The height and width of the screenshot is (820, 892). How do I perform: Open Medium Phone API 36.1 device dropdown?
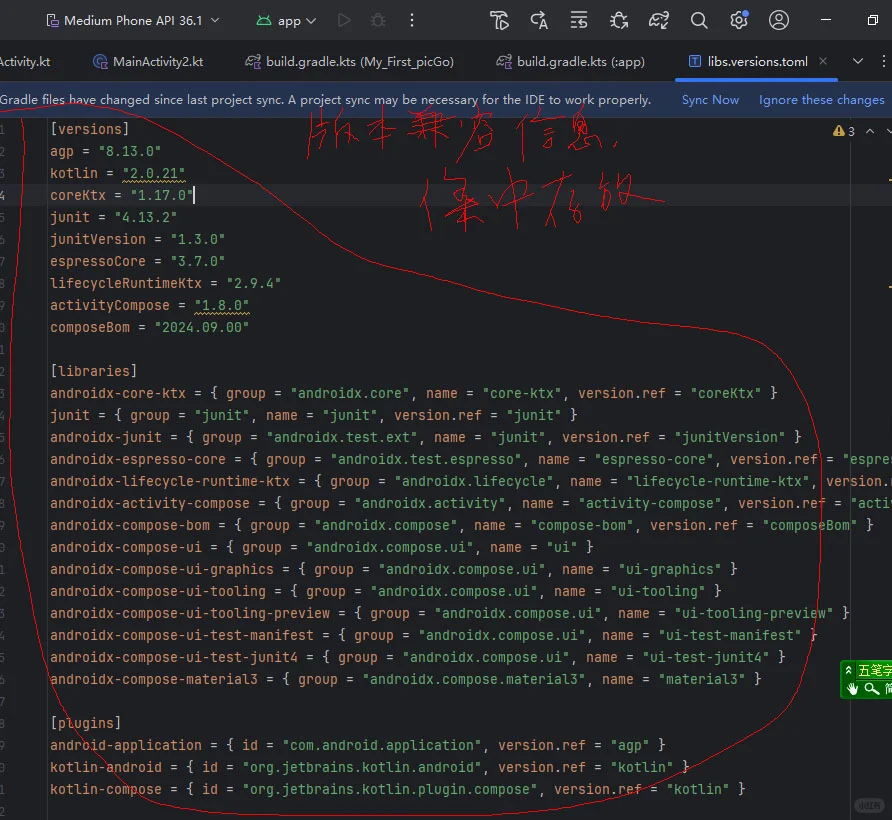click(133, 20)
